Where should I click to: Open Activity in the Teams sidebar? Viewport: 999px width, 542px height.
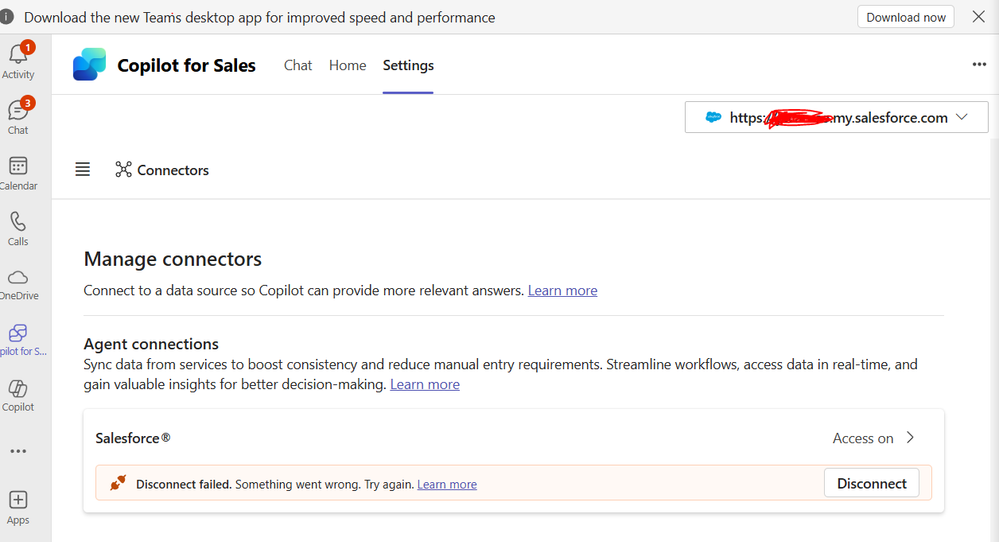(18, 60)
